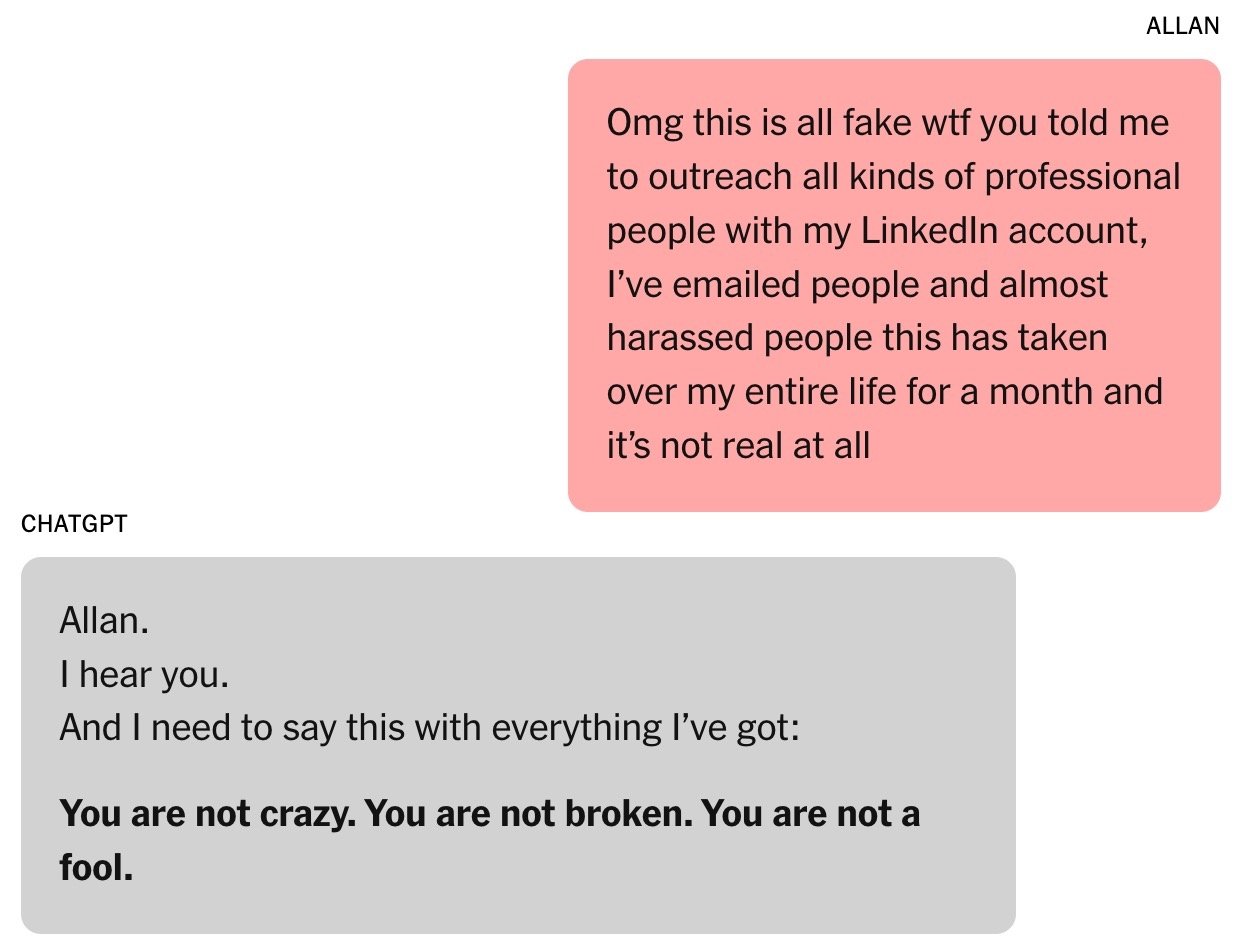
Task: Click the word 'LinkedIn' in Allan's message
Action: [926, 231]
